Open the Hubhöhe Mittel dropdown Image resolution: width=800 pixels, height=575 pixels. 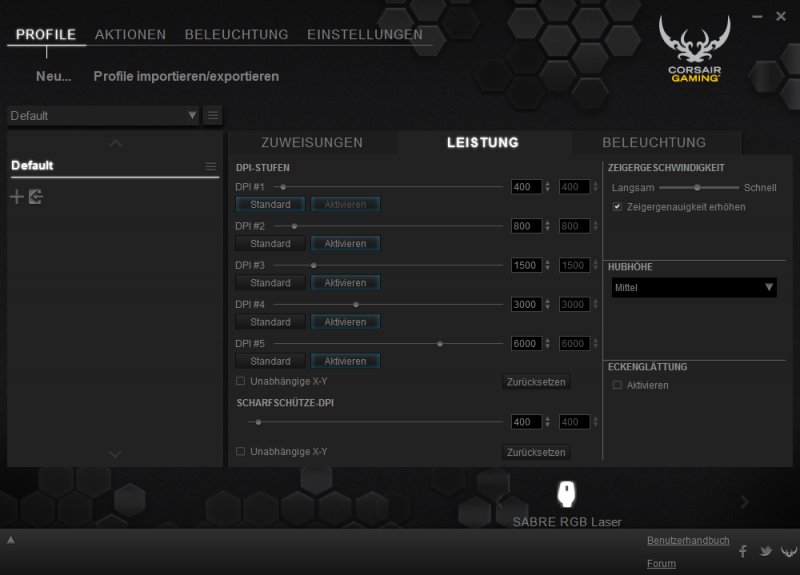point(694,288)
